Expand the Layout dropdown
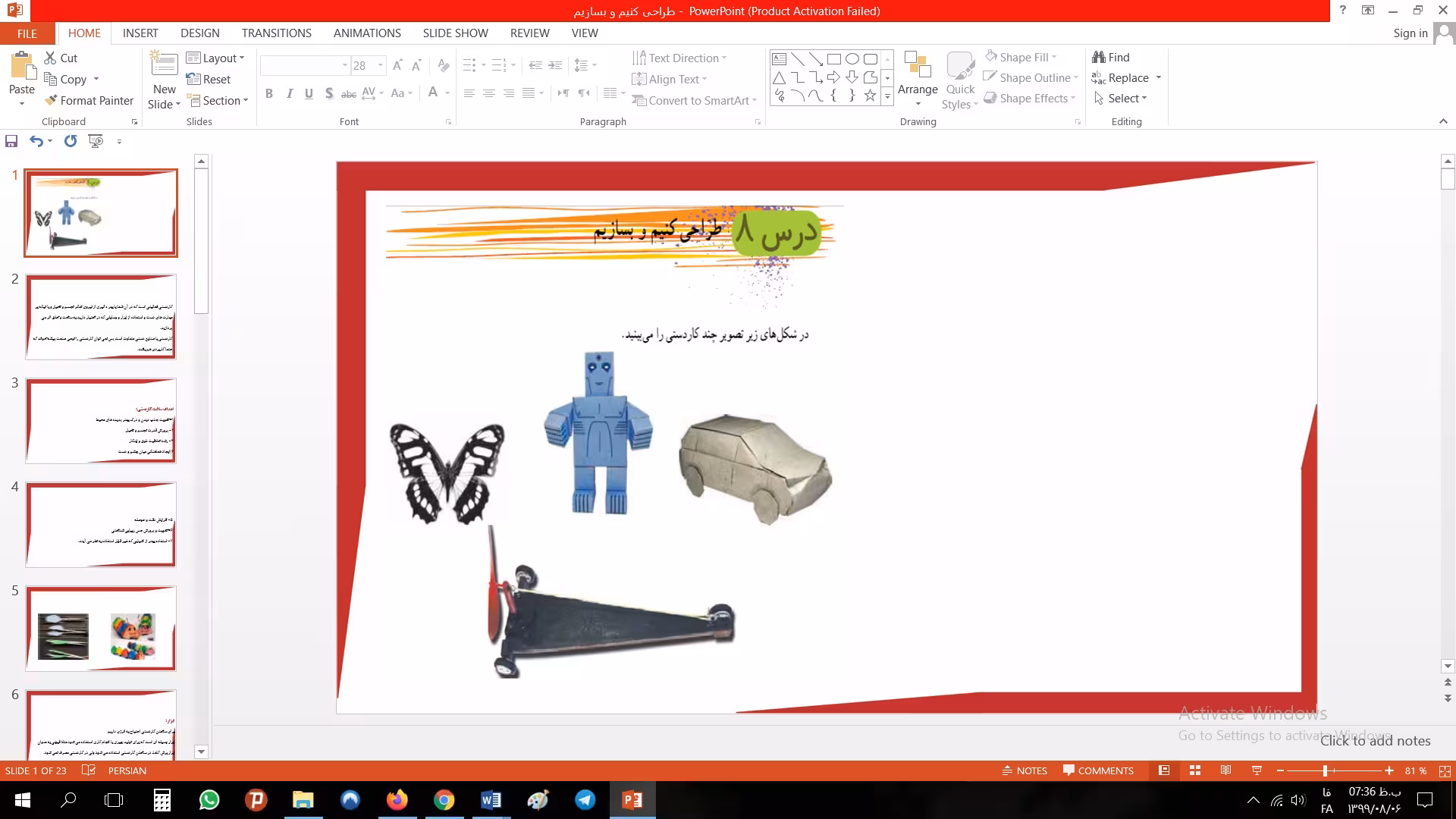The width and height of the screenshot is (1456, 819). point(216,58)
